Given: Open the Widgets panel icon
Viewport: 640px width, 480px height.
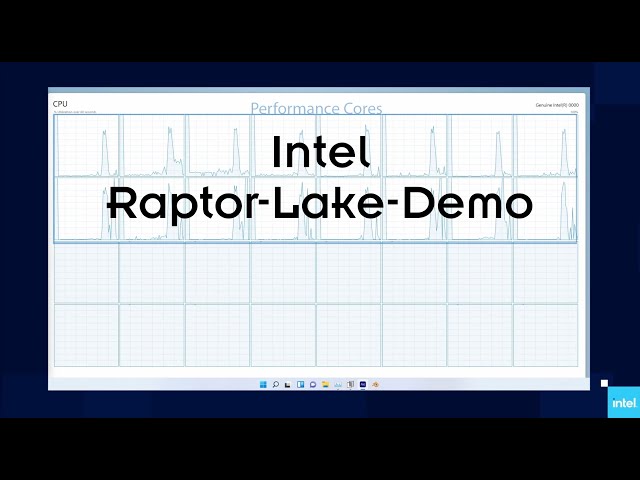Looking at the screenshot, I should [300, 384].
